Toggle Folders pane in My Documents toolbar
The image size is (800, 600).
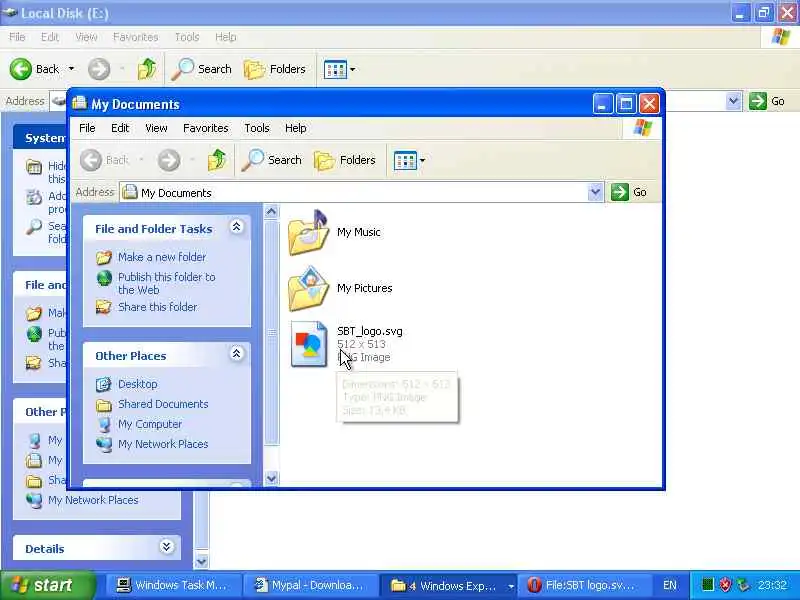point(345,160)
